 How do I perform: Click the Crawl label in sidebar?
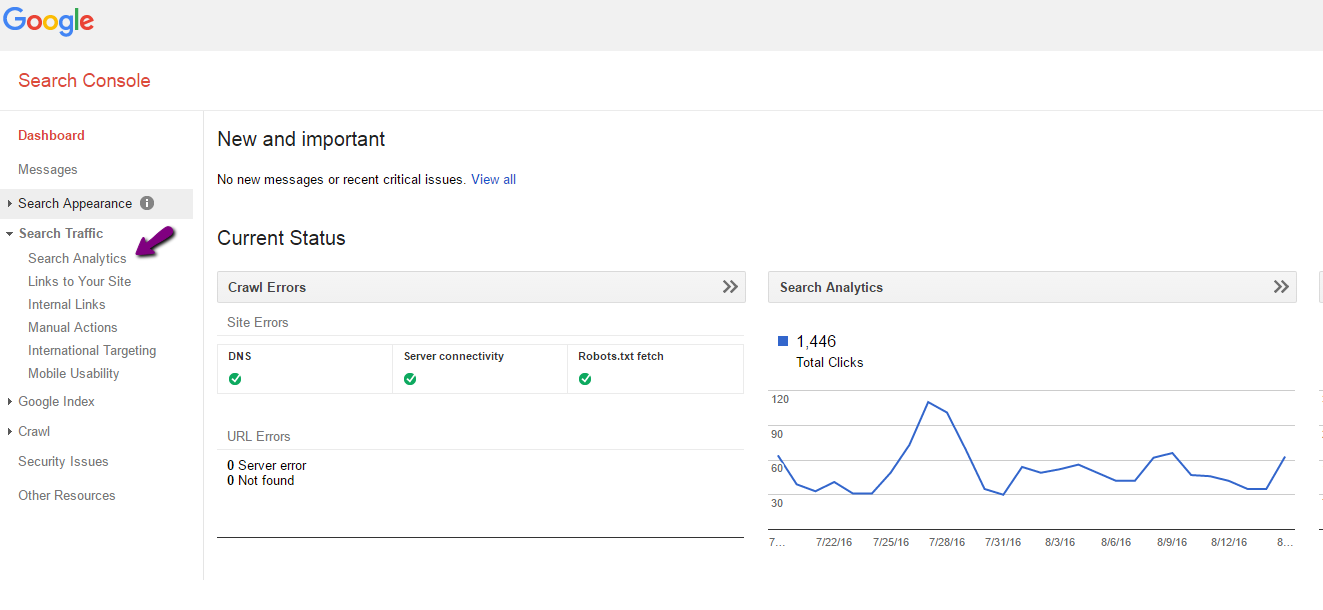coord(34,431)
